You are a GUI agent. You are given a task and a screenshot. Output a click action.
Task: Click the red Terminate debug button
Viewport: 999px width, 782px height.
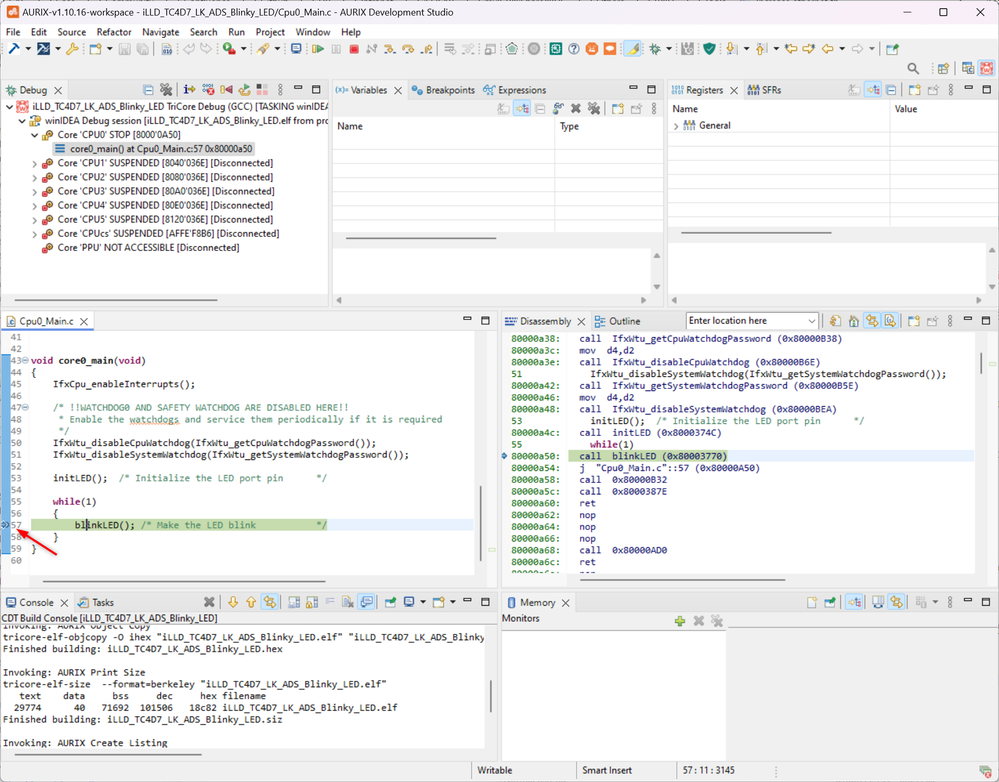coord(354,49)
